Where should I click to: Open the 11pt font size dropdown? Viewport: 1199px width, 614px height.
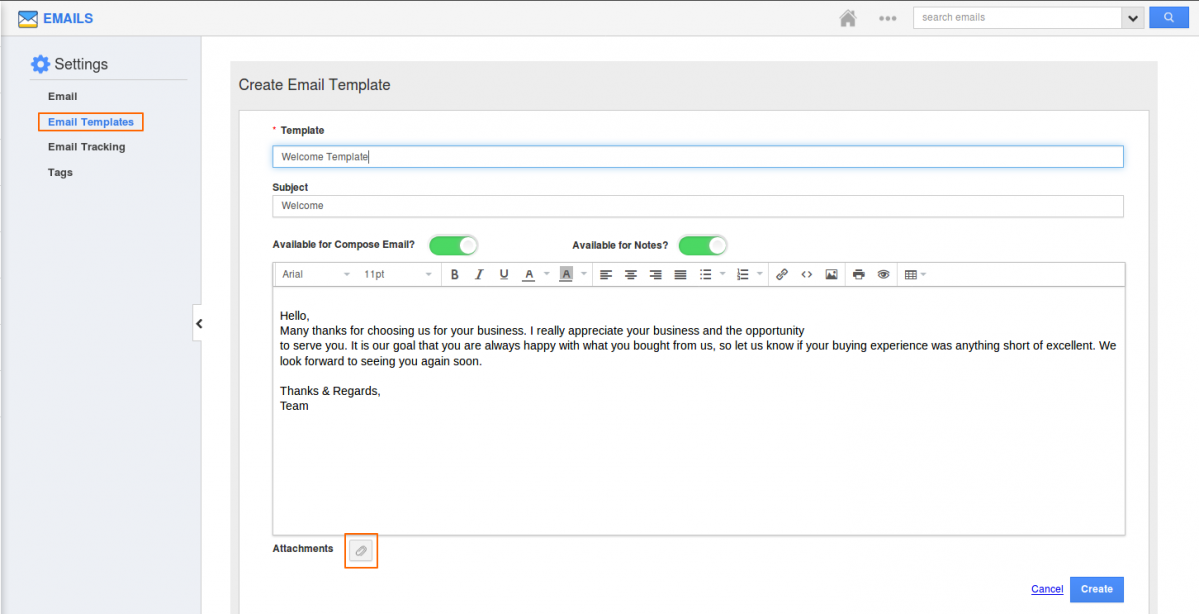click(x=398, y=274)
